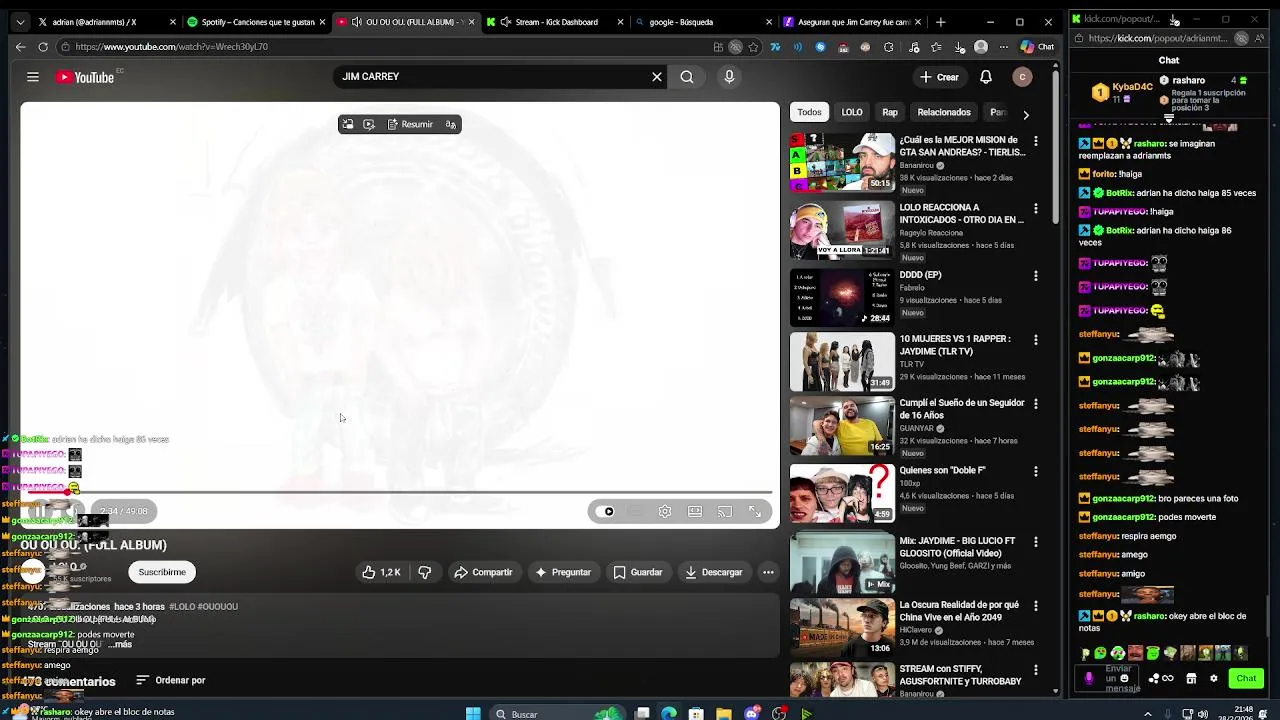Open the player settings gear
The width and height of the screenshot is (1280, 720).
(x=665, y=511)
